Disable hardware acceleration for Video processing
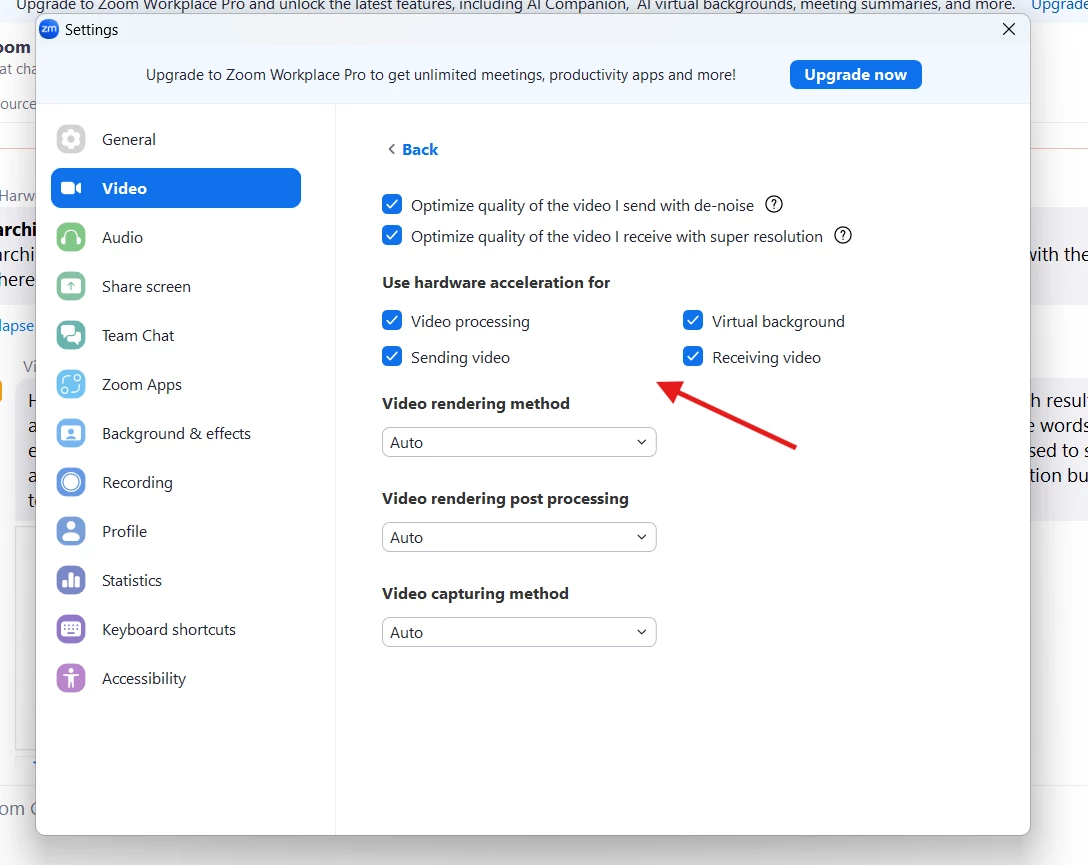This screenshot has width=1088, height=865. 392,320
